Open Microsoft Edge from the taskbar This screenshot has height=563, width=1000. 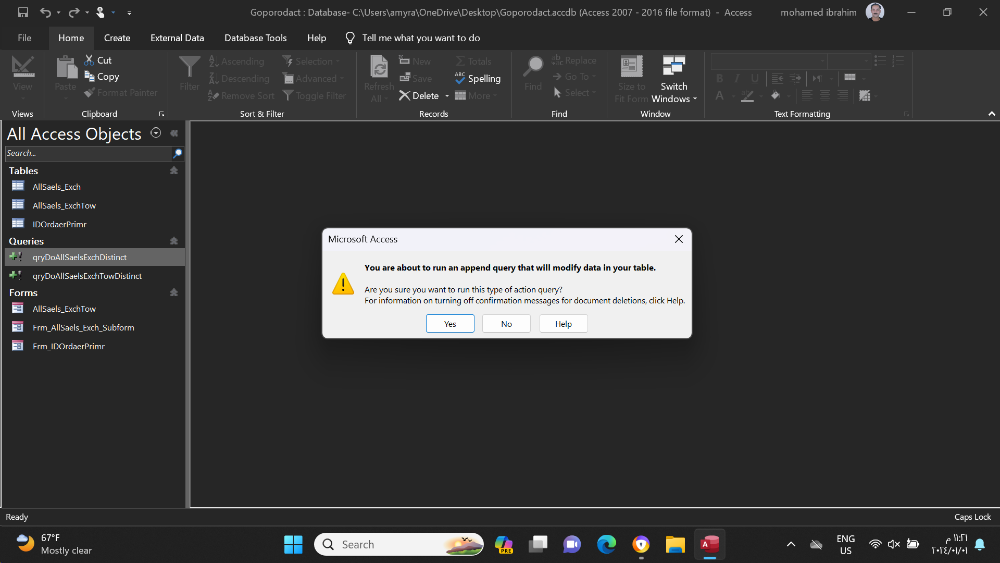606,545
